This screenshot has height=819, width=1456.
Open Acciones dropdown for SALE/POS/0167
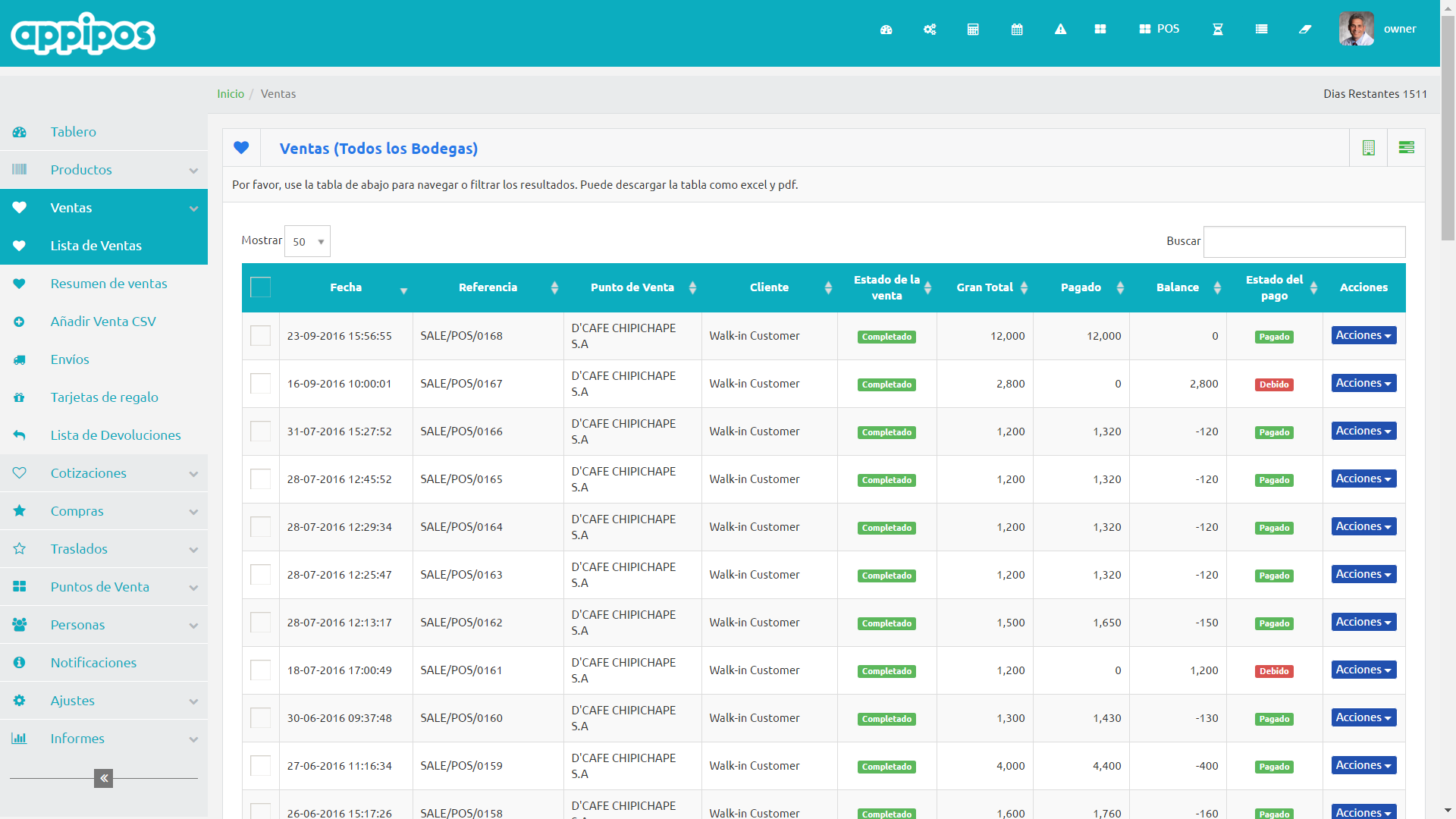[x=1363, y=384]
